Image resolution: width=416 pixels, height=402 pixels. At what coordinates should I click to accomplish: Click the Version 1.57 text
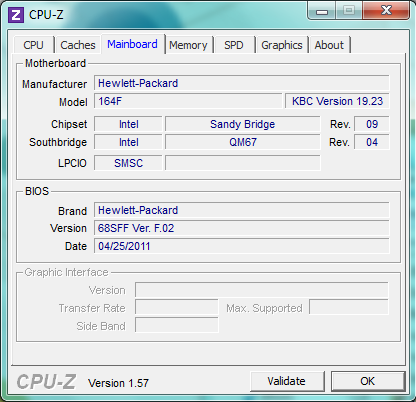point(118,383)
